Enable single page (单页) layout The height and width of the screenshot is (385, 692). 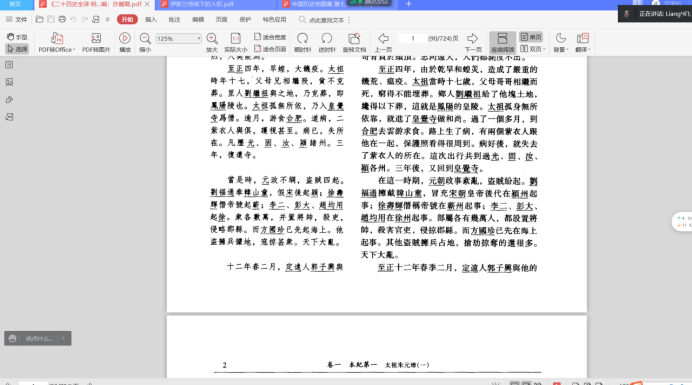click(531, 37)
